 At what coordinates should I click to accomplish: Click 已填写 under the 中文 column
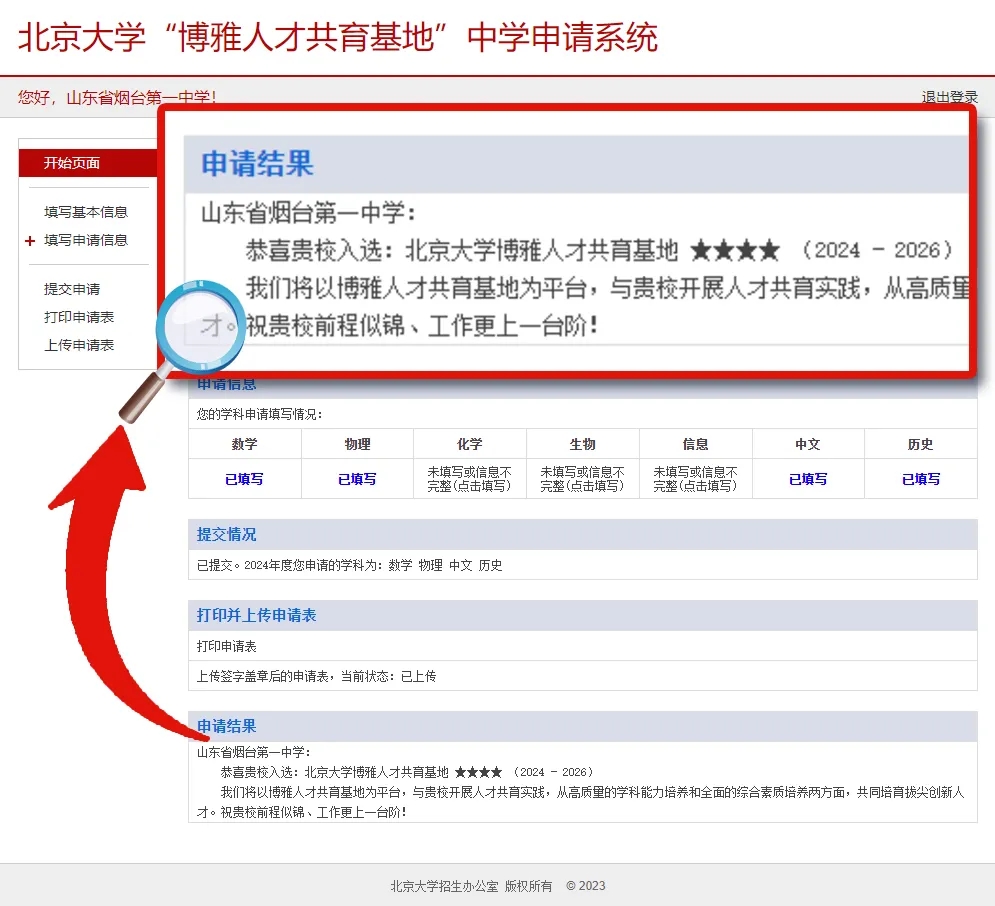(x=808, y=479)
